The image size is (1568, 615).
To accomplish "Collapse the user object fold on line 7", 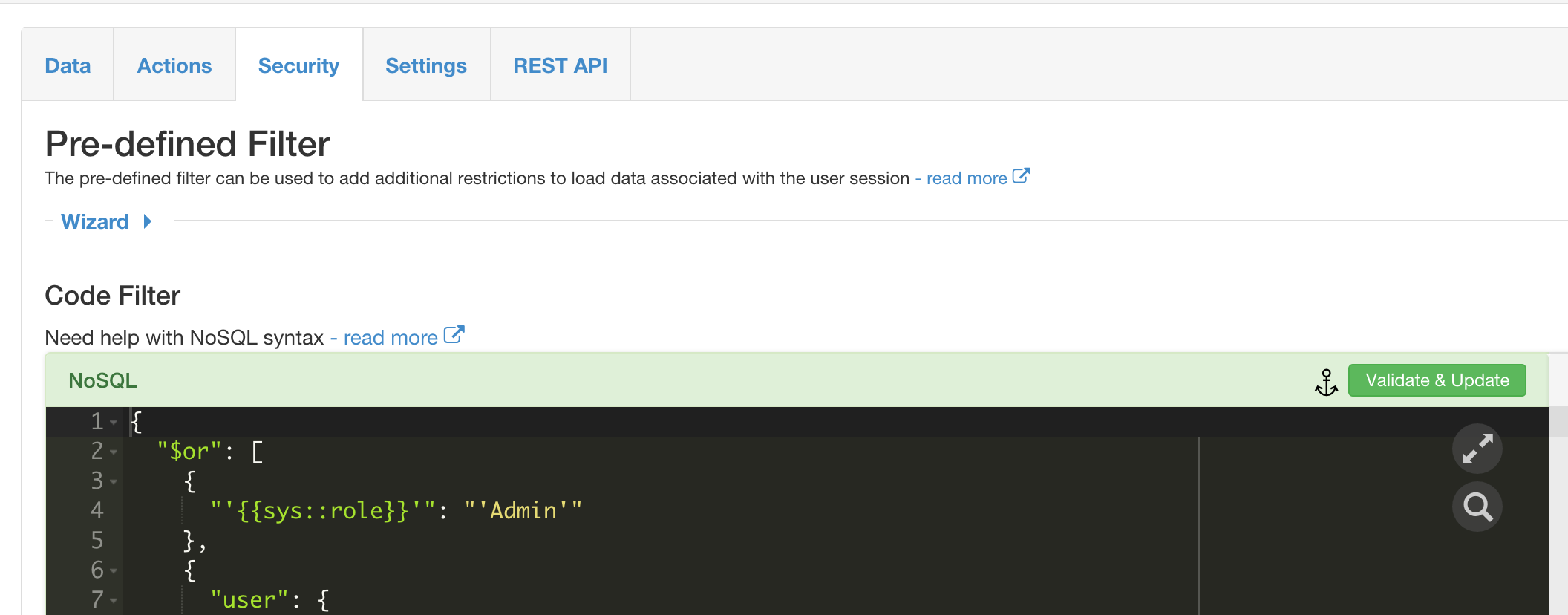I will 114,601.
